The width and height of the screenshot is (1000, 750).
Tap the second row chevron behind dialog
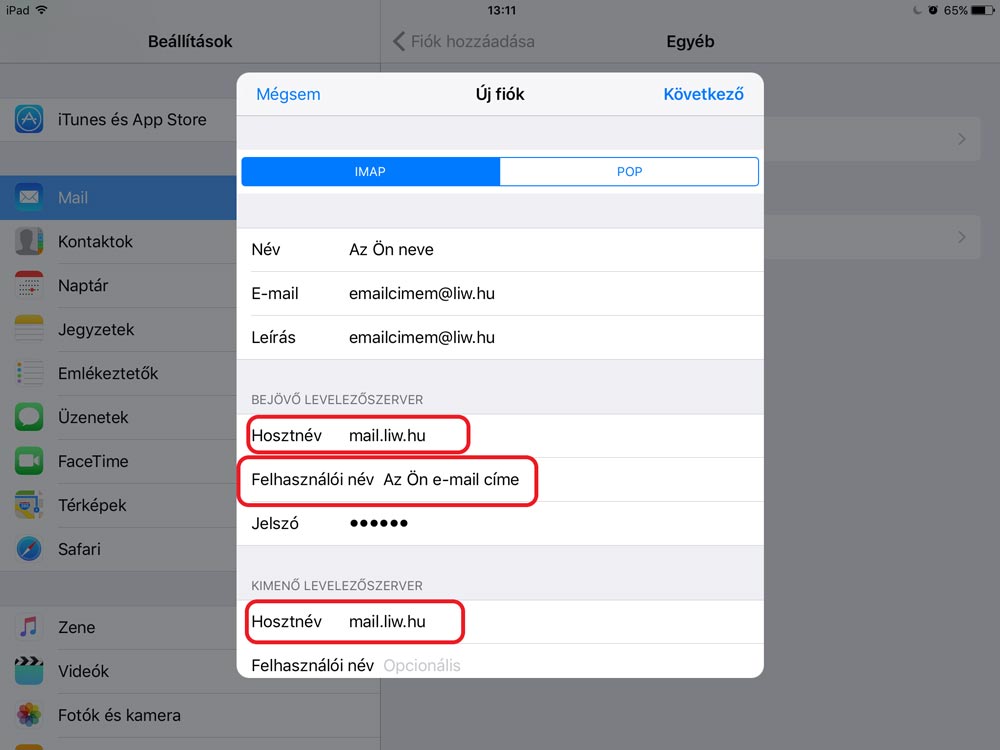coord(961,237)
